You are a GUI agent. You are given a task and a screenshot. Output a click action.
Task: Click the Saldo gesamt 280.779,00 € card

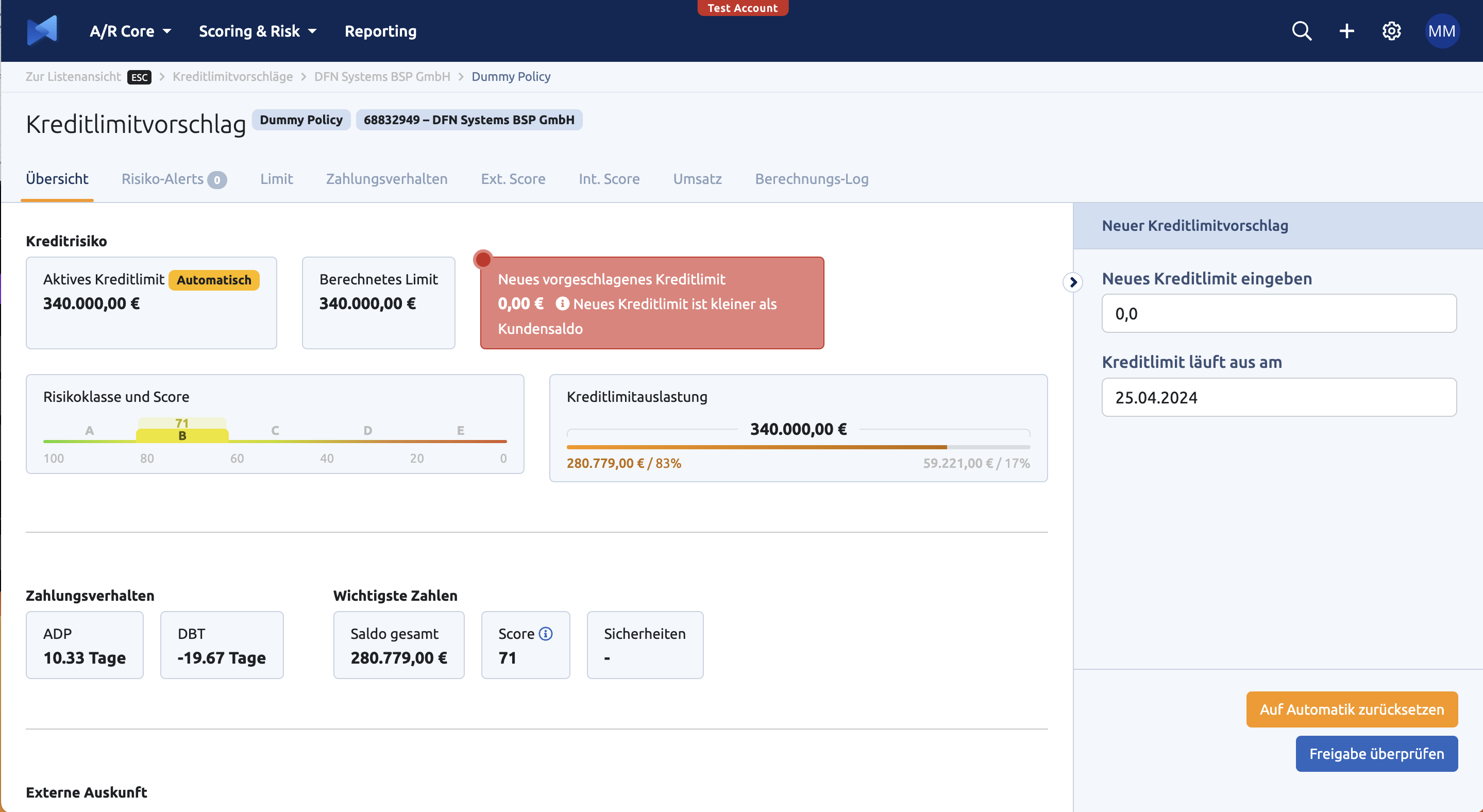point(398,645)
